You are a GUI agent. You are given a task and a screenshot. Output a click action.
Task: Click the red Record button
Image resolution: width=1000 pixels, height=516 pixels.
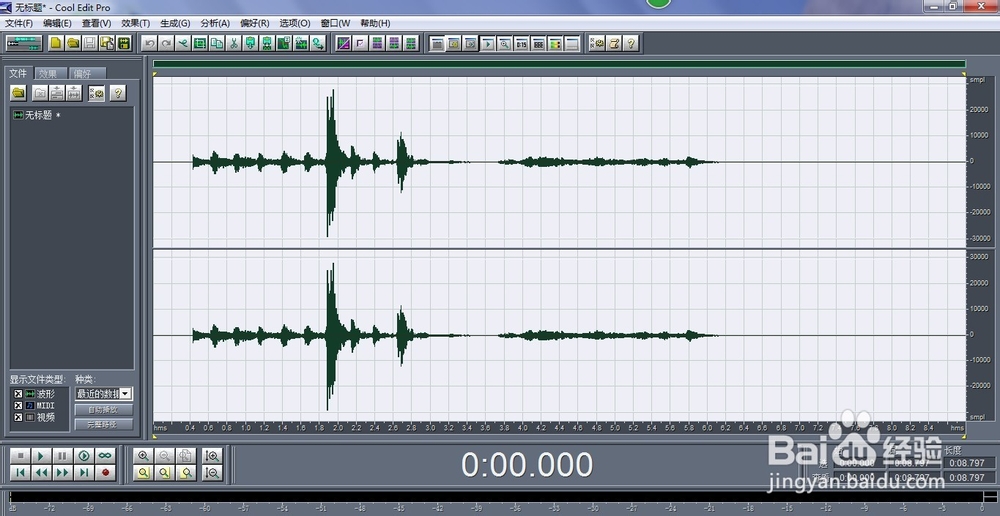105,473
